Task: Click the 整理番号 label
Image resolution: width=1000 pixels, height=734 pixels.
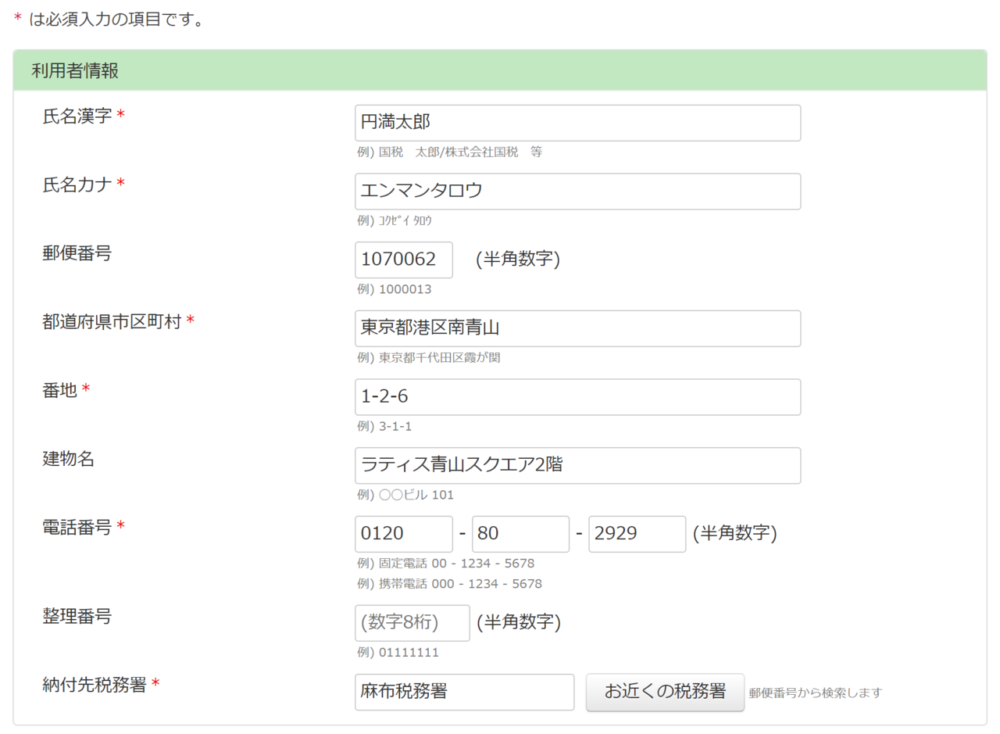Action: coord(77,616)
